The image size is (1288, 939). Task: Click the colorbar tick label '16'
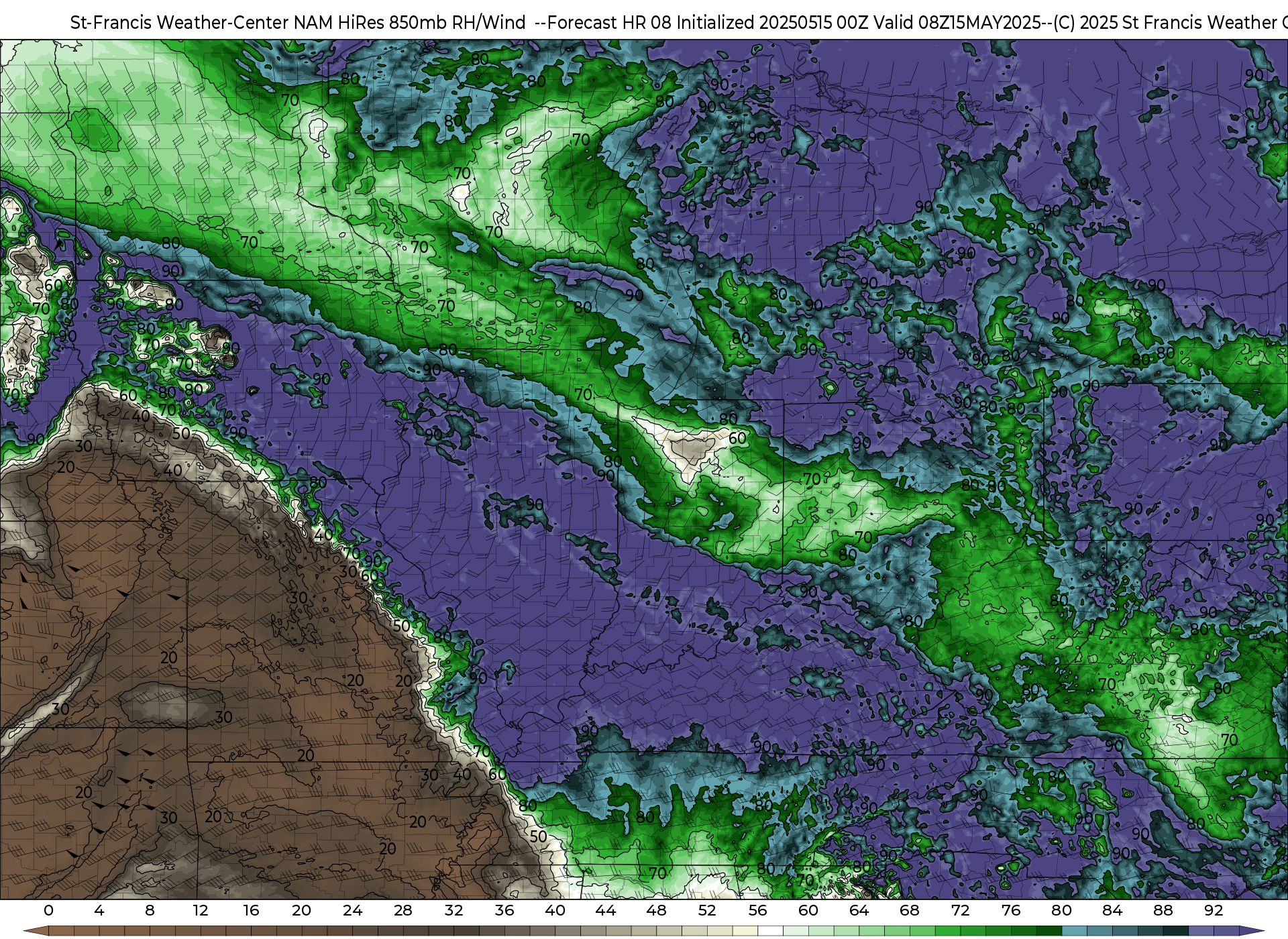[x=251, y=910]
